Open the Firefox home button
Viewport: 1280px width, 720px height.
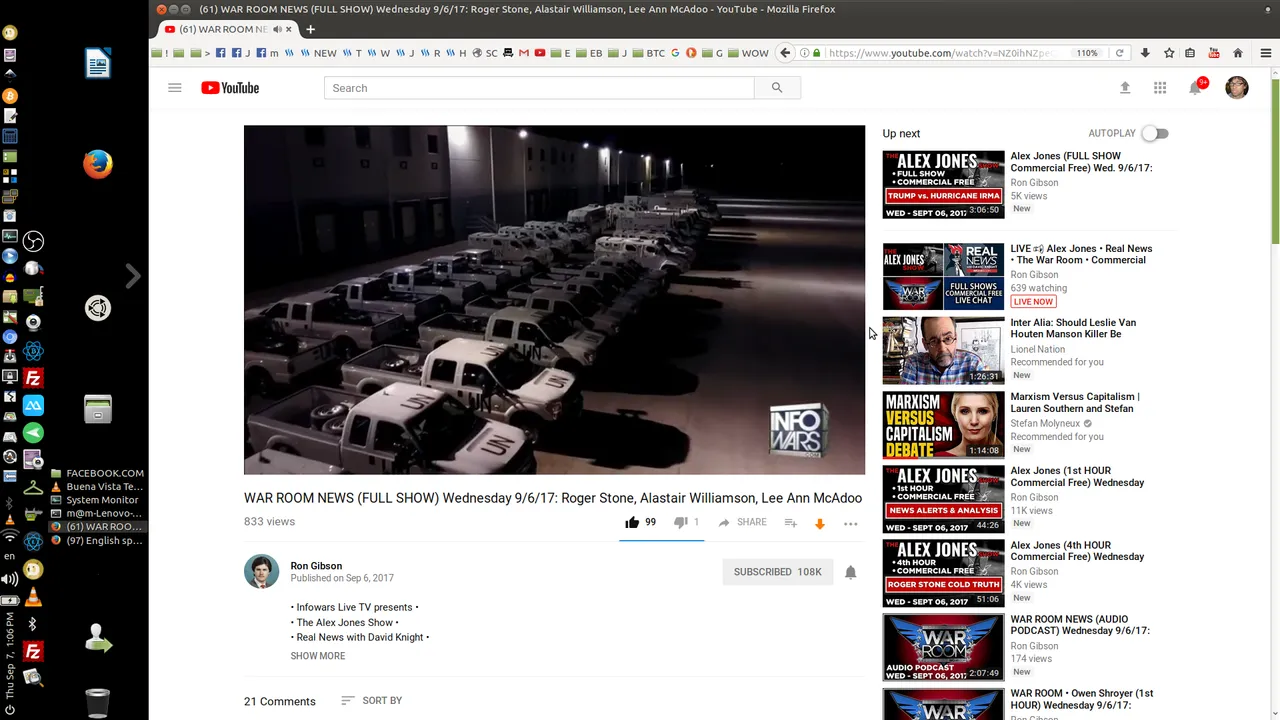coord(1238,53)
